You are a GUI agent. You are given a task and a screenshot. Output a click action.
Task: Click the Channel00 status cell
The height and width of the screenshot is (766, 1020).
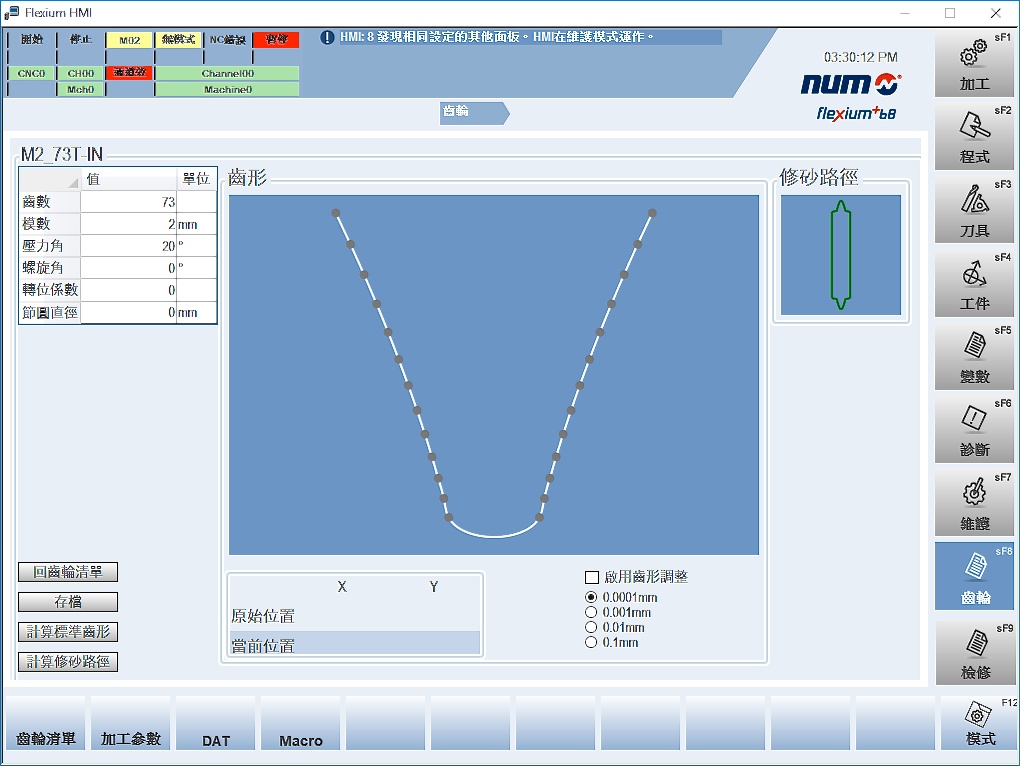[227, 73]
